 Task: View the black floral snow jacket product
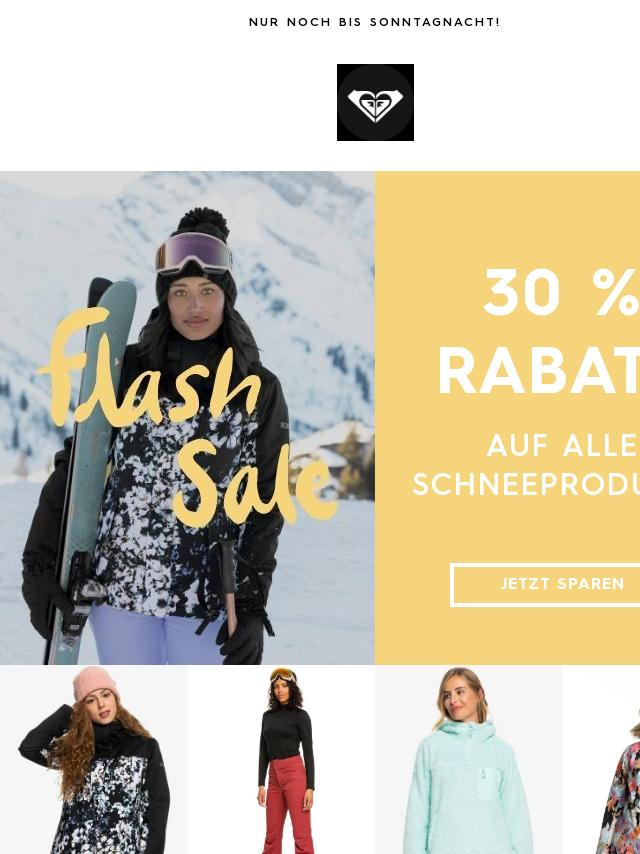(94, 760)
